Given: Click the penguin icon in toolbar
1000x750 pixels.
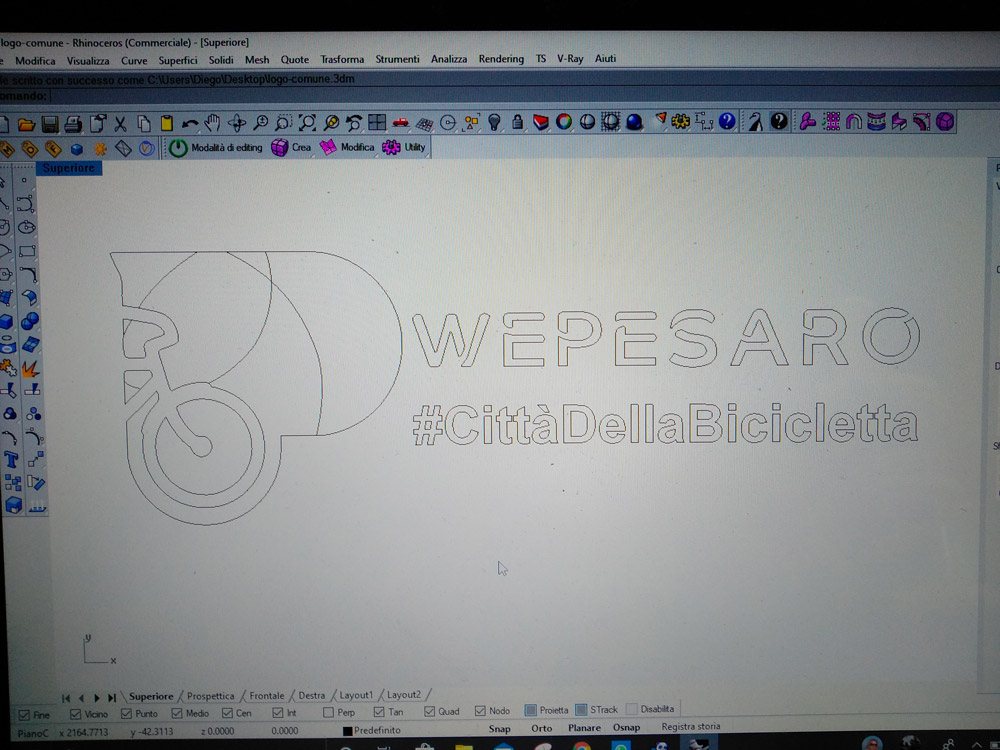Looking at the screenshot, I should click(756, 121).
